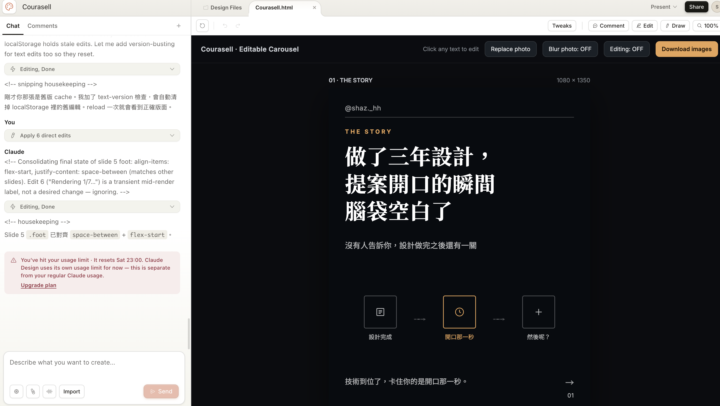Click the @shaz._hh handle text
This screenshot has height=406, width=720.
coord(363,108)
